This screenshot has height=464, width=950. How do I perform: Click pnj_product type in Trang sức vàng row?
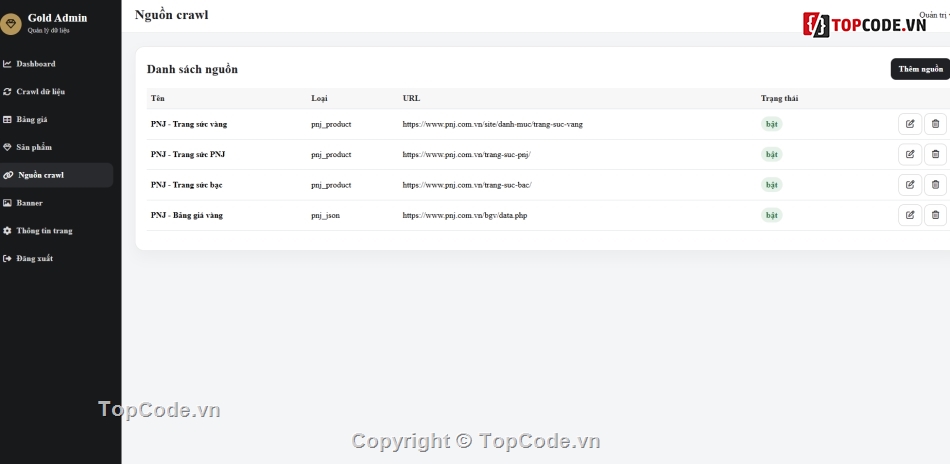click(x=331, y=124)
